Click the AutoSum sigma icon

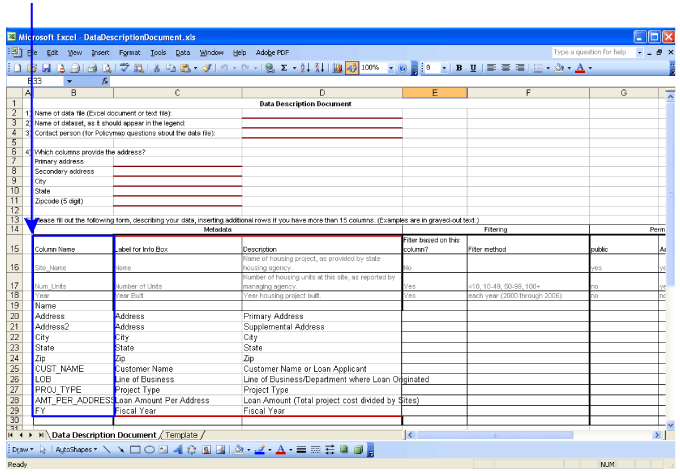point(284,68)
